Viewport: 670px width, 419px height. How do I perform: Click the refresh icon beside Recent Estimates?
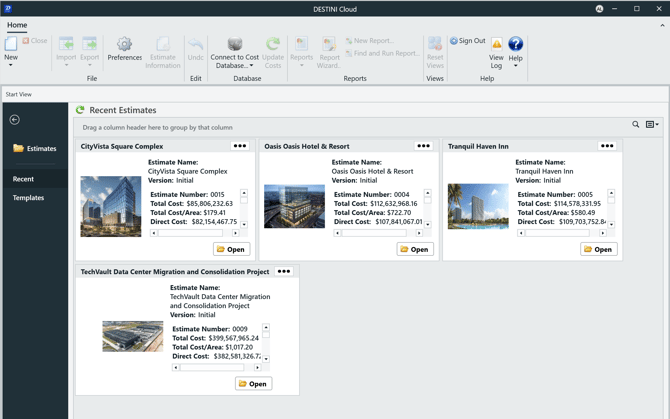pos(80,110)
